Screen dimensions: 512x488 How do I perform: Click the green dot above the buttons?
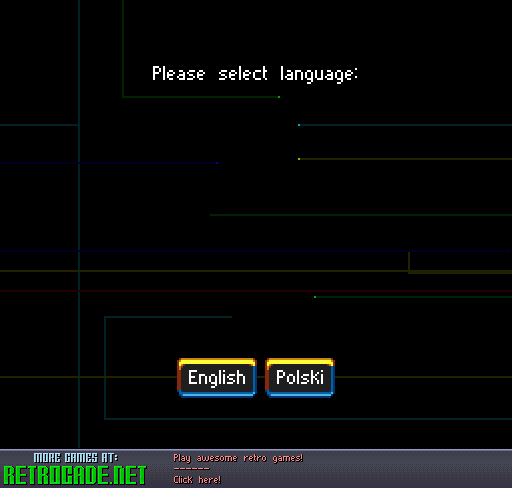click(315, 297)
